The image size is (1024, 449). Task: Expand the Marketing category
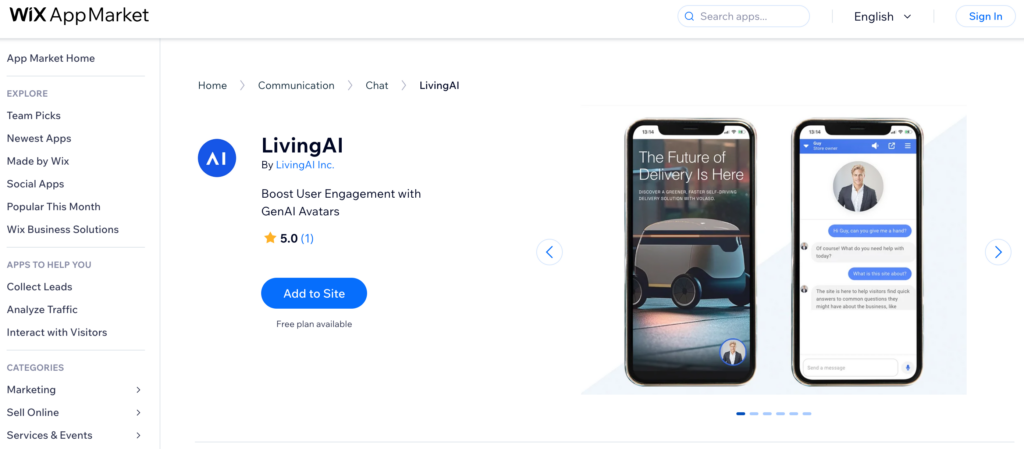[x=74, y=390]
